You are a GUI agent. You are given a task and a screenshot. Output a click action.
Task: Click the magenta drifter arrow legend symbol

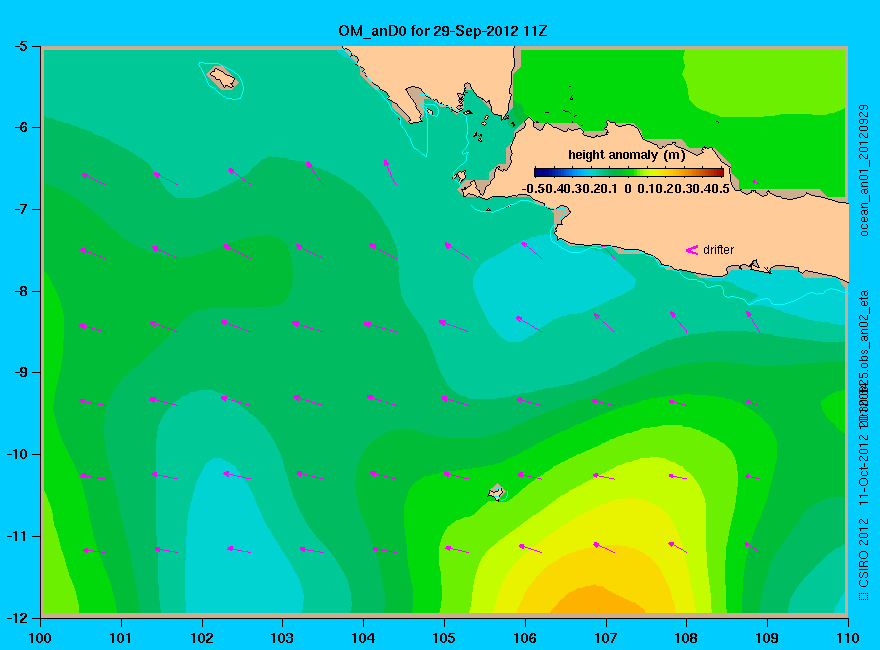pyautogui.click(x=692, y=250)
